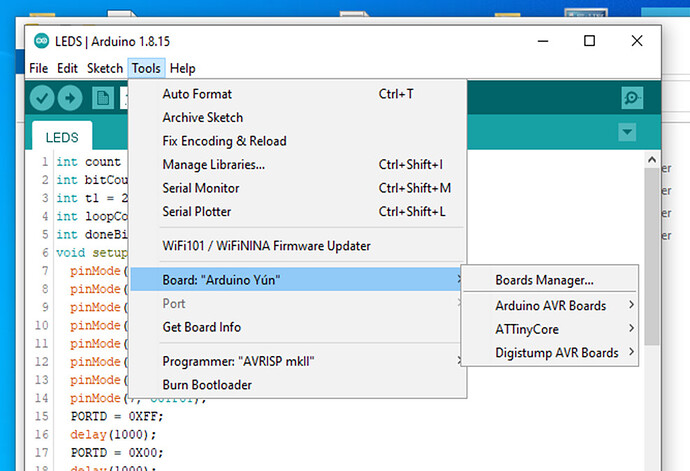Choose Burn Bootloader

coord(297,385)
